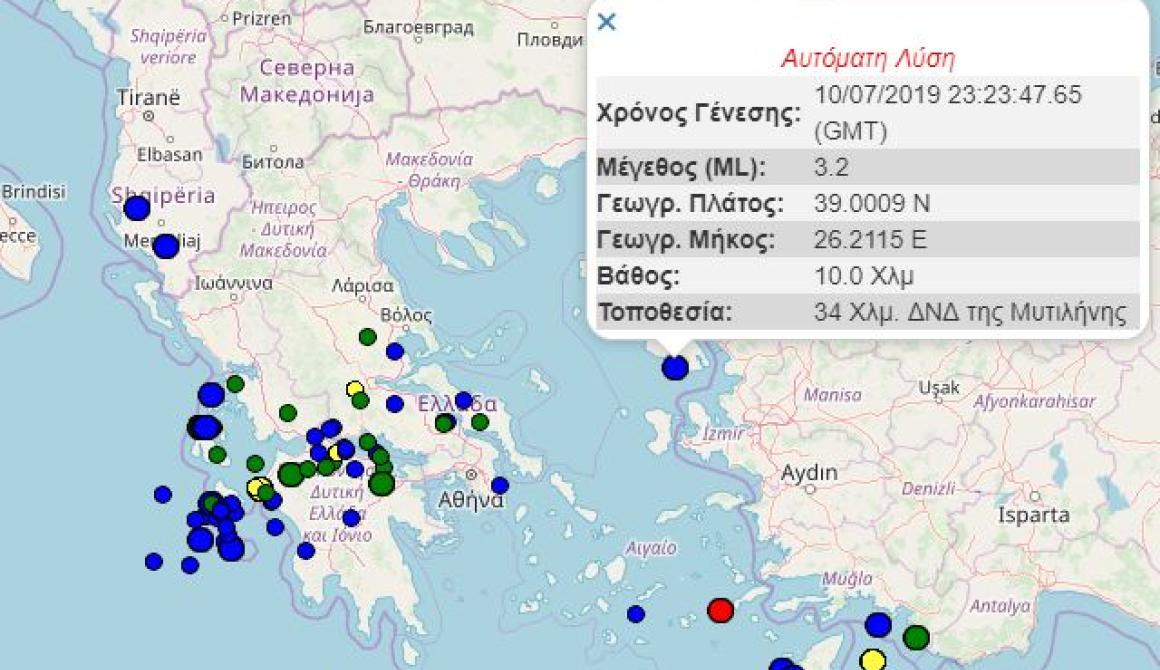
Task: Click blue marker east of Αθήνα
Action: [x=500, y=486]
